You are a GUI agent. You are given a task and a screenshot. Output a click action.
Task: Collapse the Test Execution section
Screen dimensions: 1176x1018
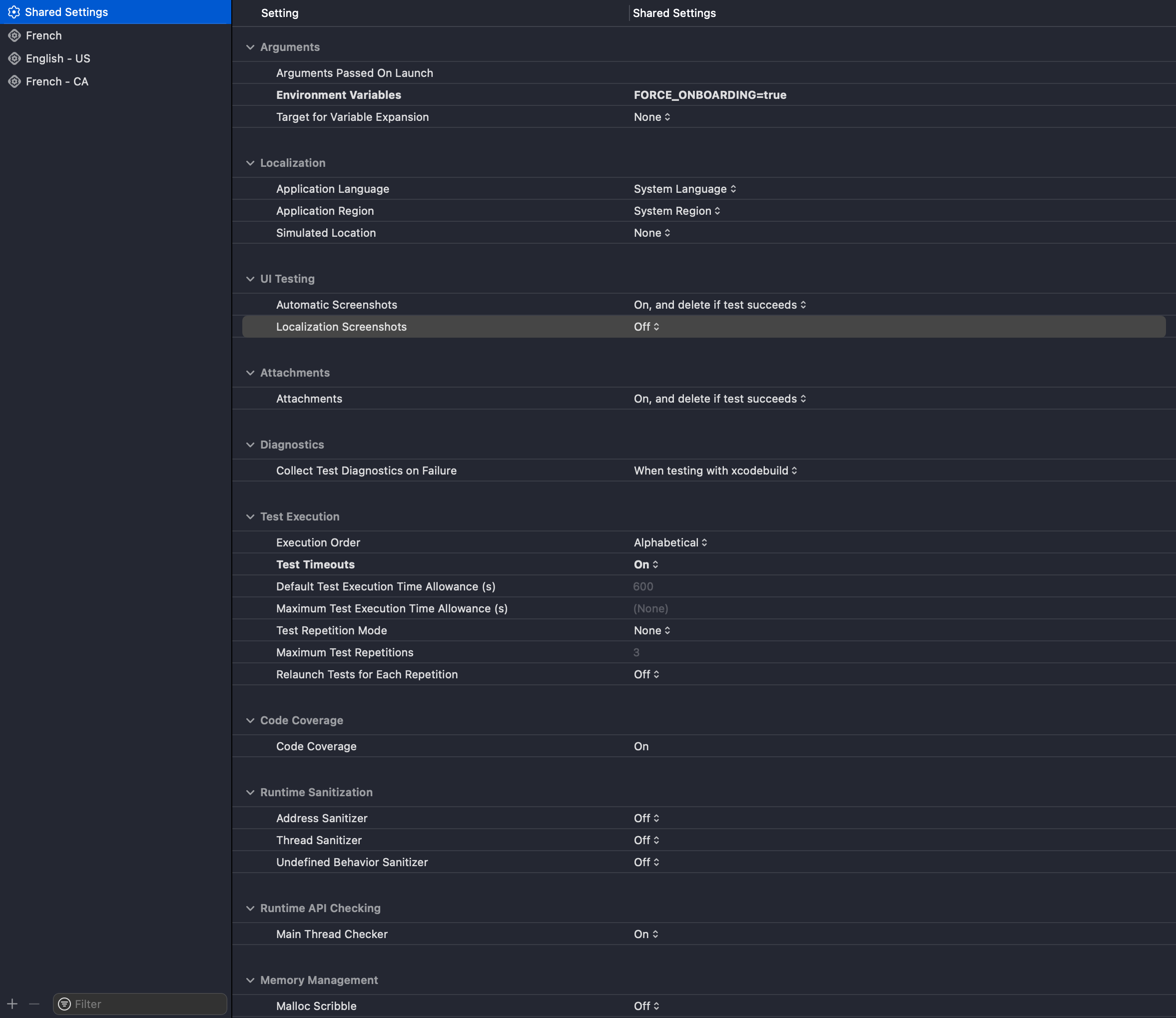[250, 516]
